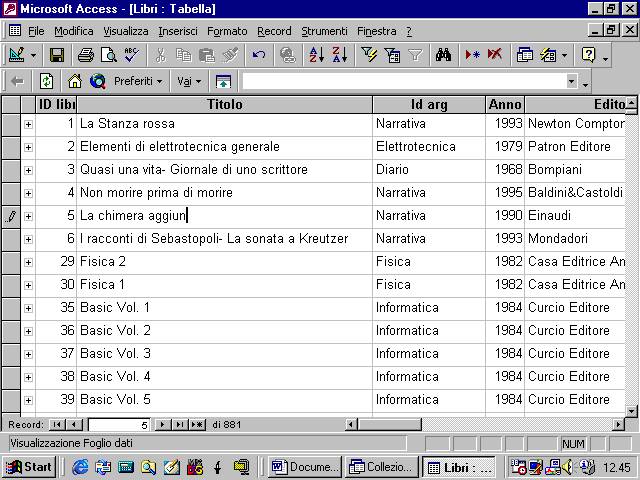Refresh the current page on Web toolbar

point(47,81)
